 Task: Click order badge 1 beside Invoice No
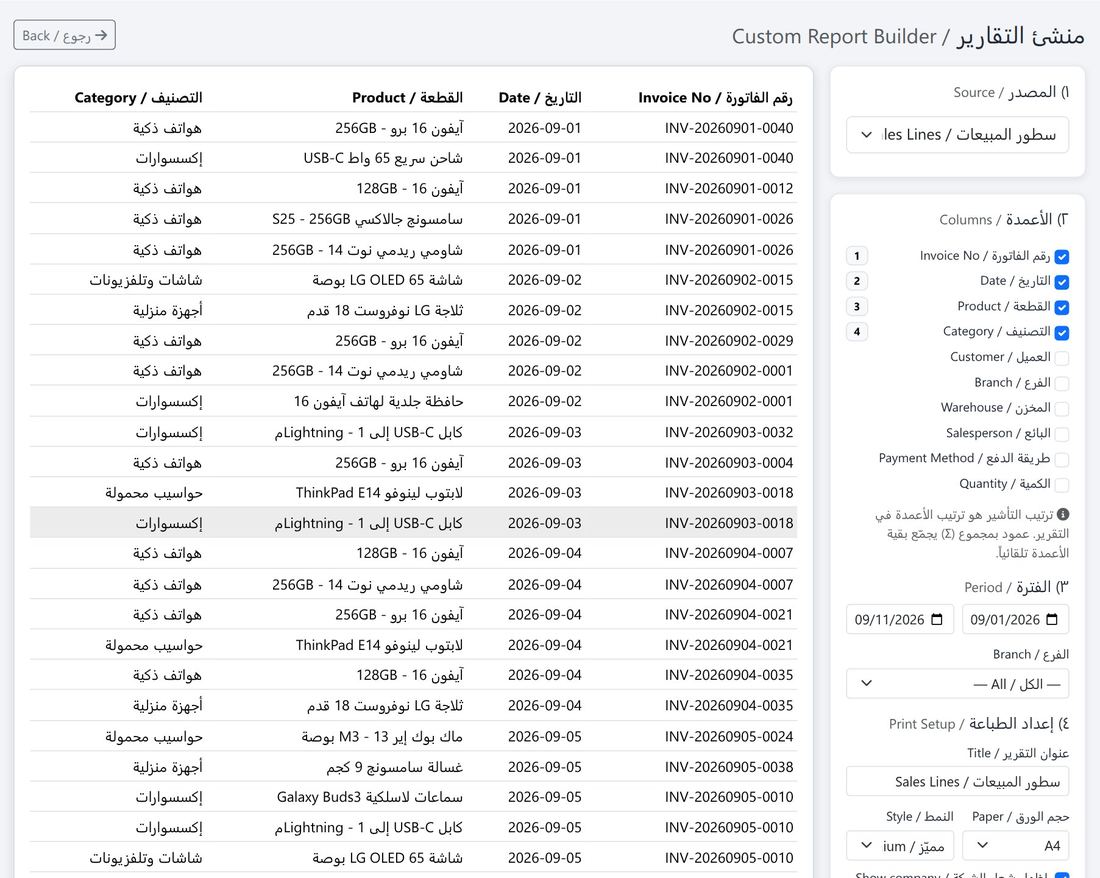pos(857,256)
